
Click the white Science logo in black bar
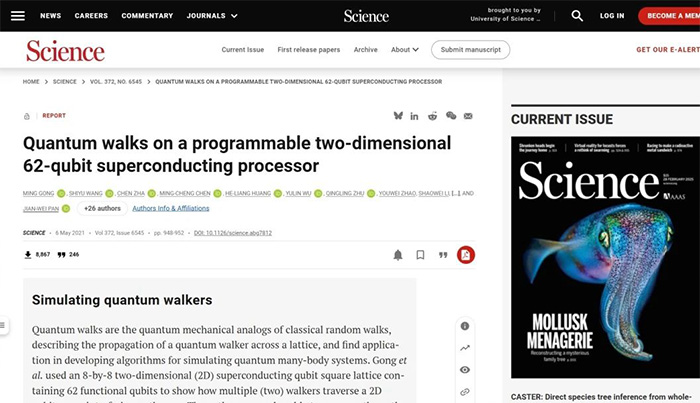[366, 16]
